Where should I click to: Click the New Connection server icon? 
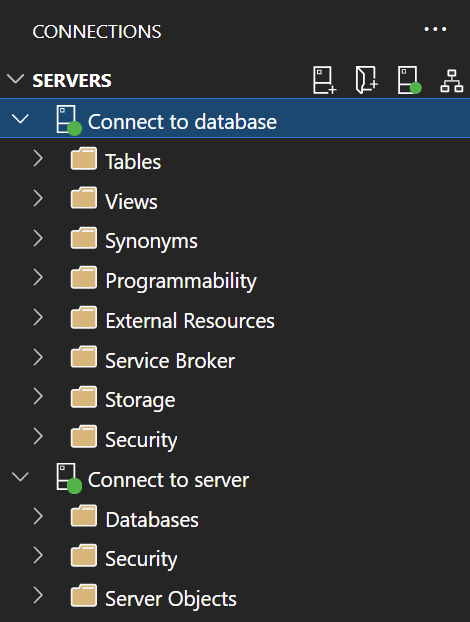click(x=324, y=80)
